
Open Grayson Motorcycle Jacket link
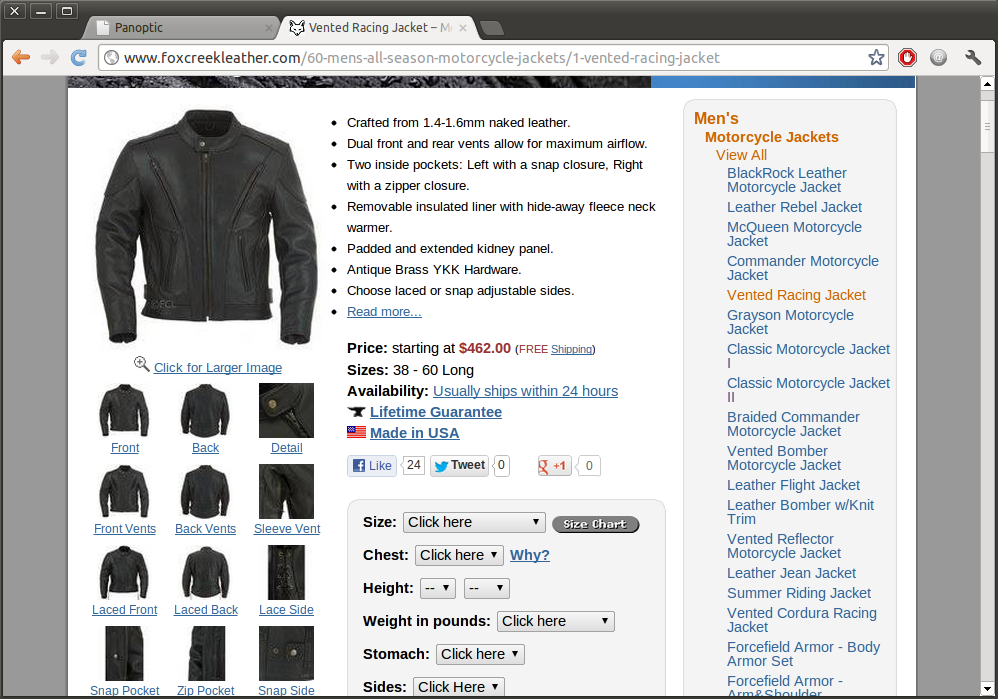791,321
